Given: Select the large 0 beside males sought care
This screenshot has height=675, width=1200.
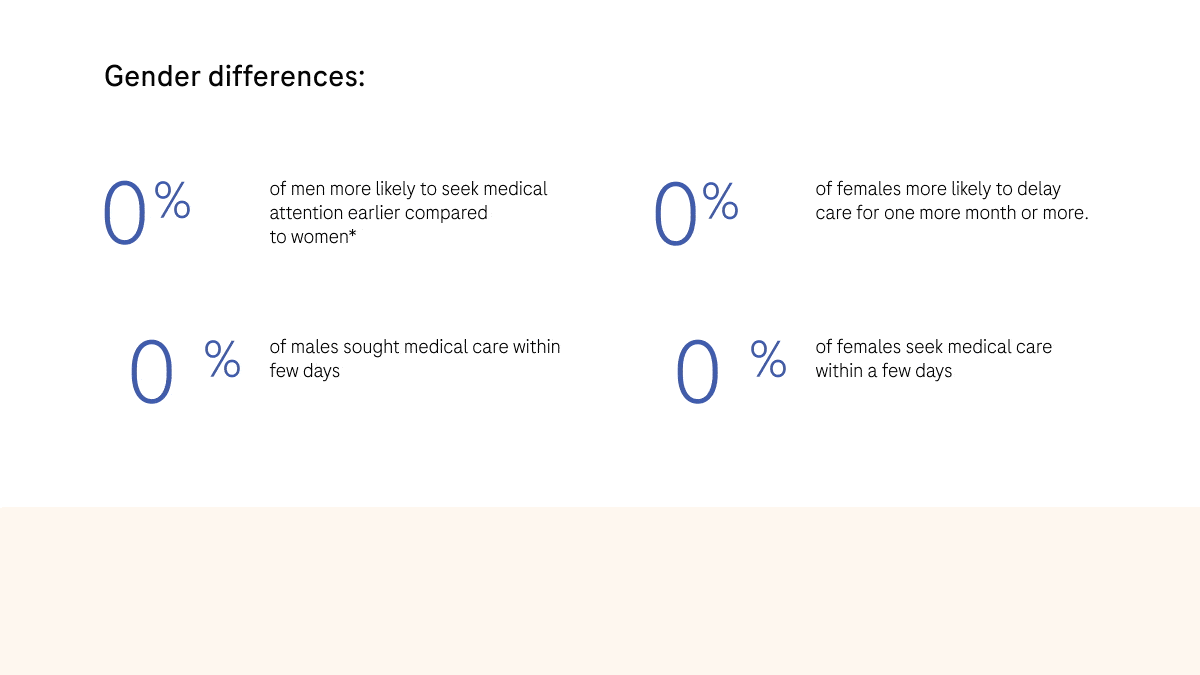Looking at the screenshot, I should pos(152,373).
